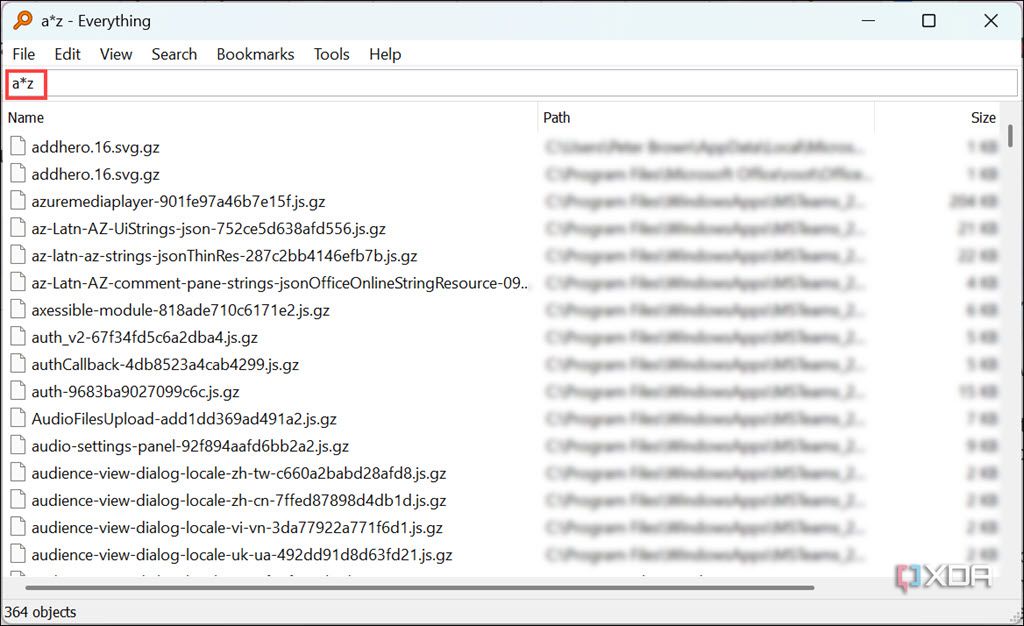Screen dimensions: 1024x626
Task: Select file name AudioFilesUpload-add1dd369ad491a2.js.gz
Action: point(184,419)
